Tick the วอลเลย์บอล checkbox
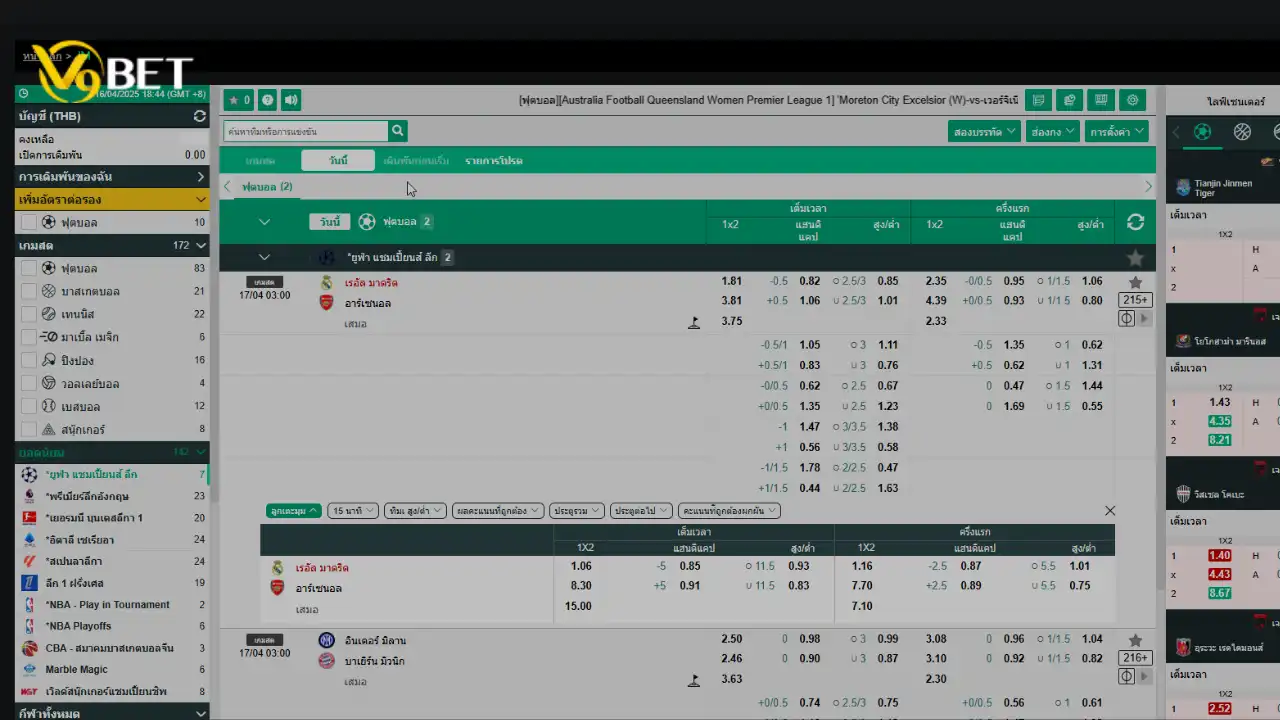The height and width of the screenshot is (720, 1280). point(29,383)
